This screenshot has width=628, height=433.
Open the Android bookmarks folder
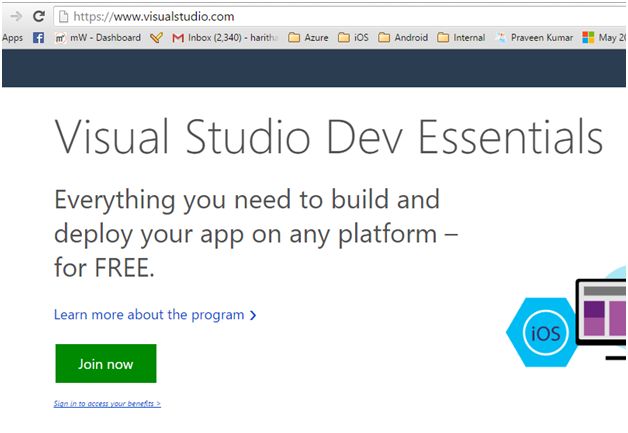(403, 38)
